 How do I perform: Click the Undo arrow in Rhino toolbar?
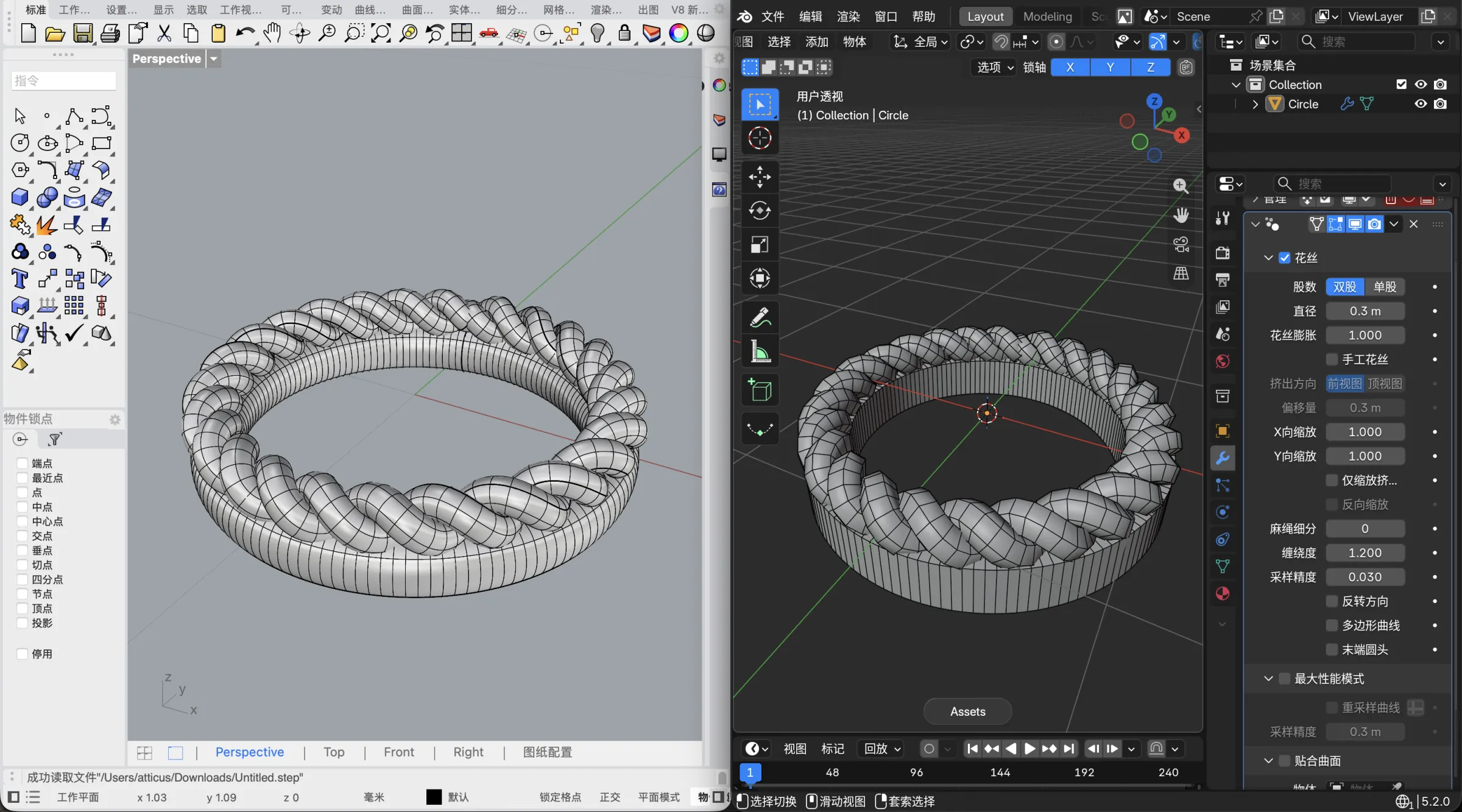pyautogui.click(x=245, y=33)
